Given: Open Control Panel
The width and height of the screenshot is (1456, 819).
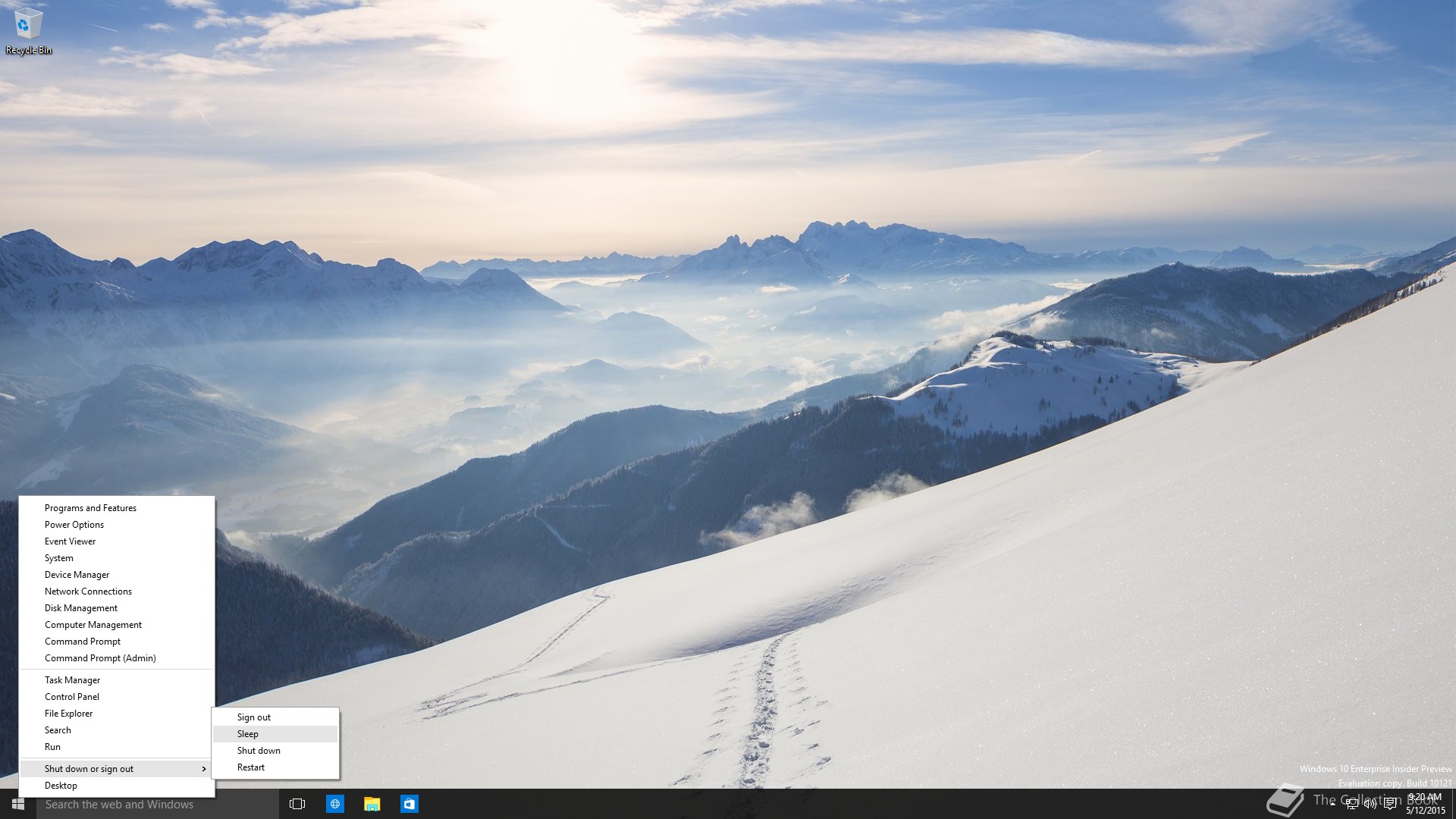Looking at the screenshot, I should (117, 697).
